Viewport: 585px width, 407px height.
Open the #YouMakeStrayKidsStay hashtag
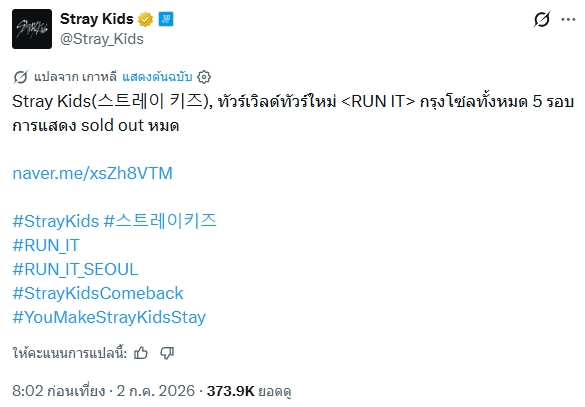(109, 317)
